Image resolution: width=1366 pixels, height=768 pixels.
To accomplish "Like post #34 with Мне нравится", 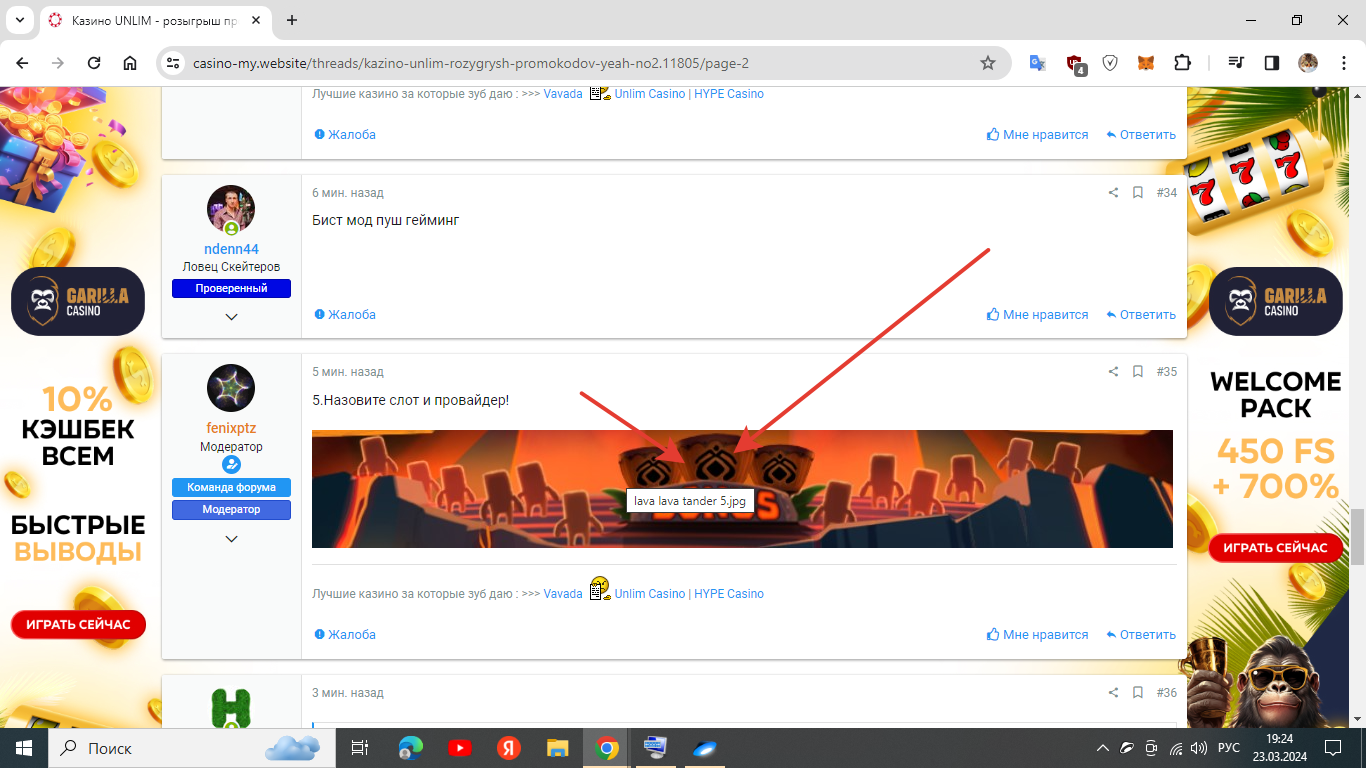I will pos(1037,315).
